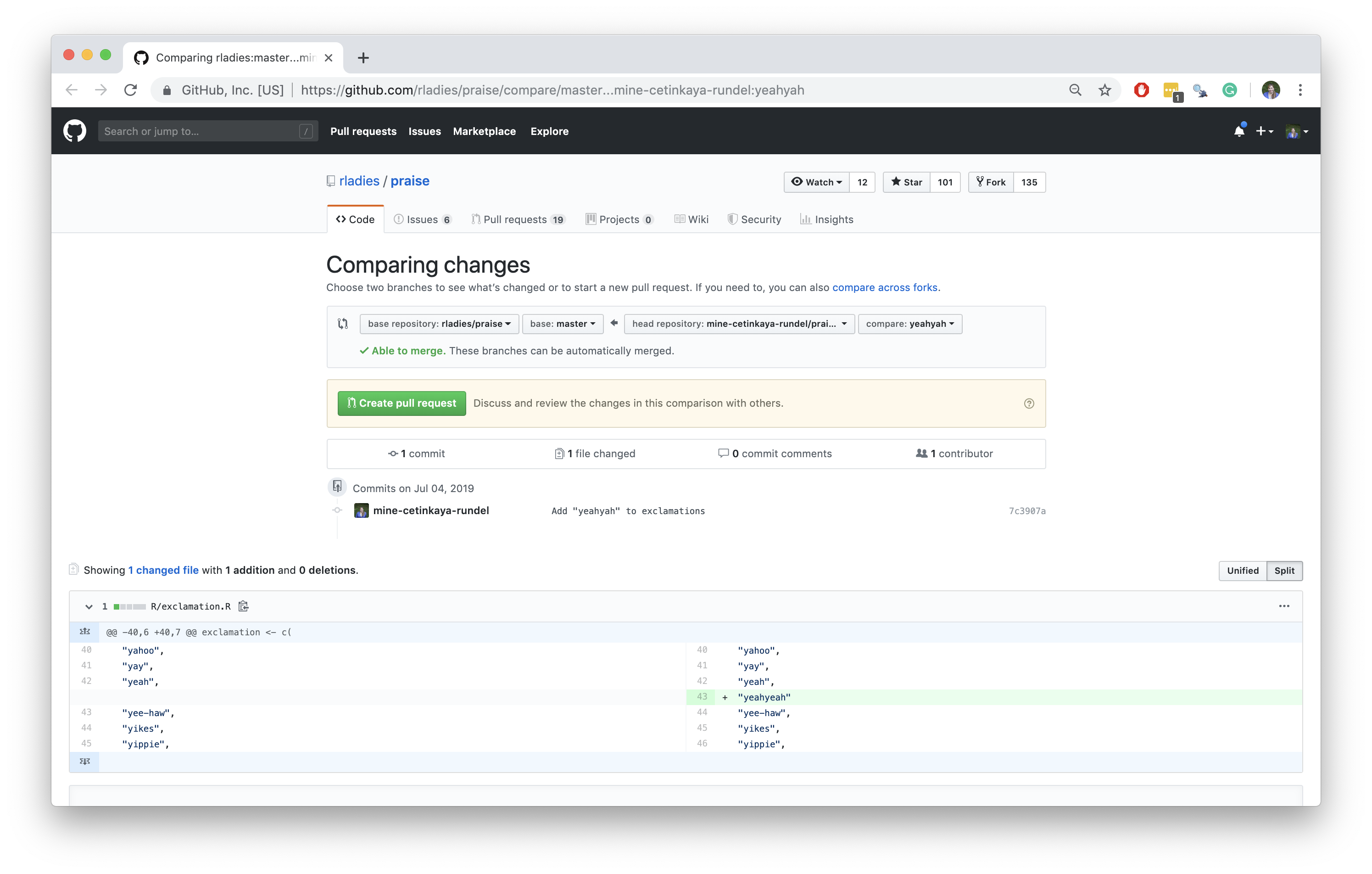The width and height of the screenshot is (1372, 874).
Task: Open the compare: yeahyah branch dropdown
Action: (x=909, y=324)
